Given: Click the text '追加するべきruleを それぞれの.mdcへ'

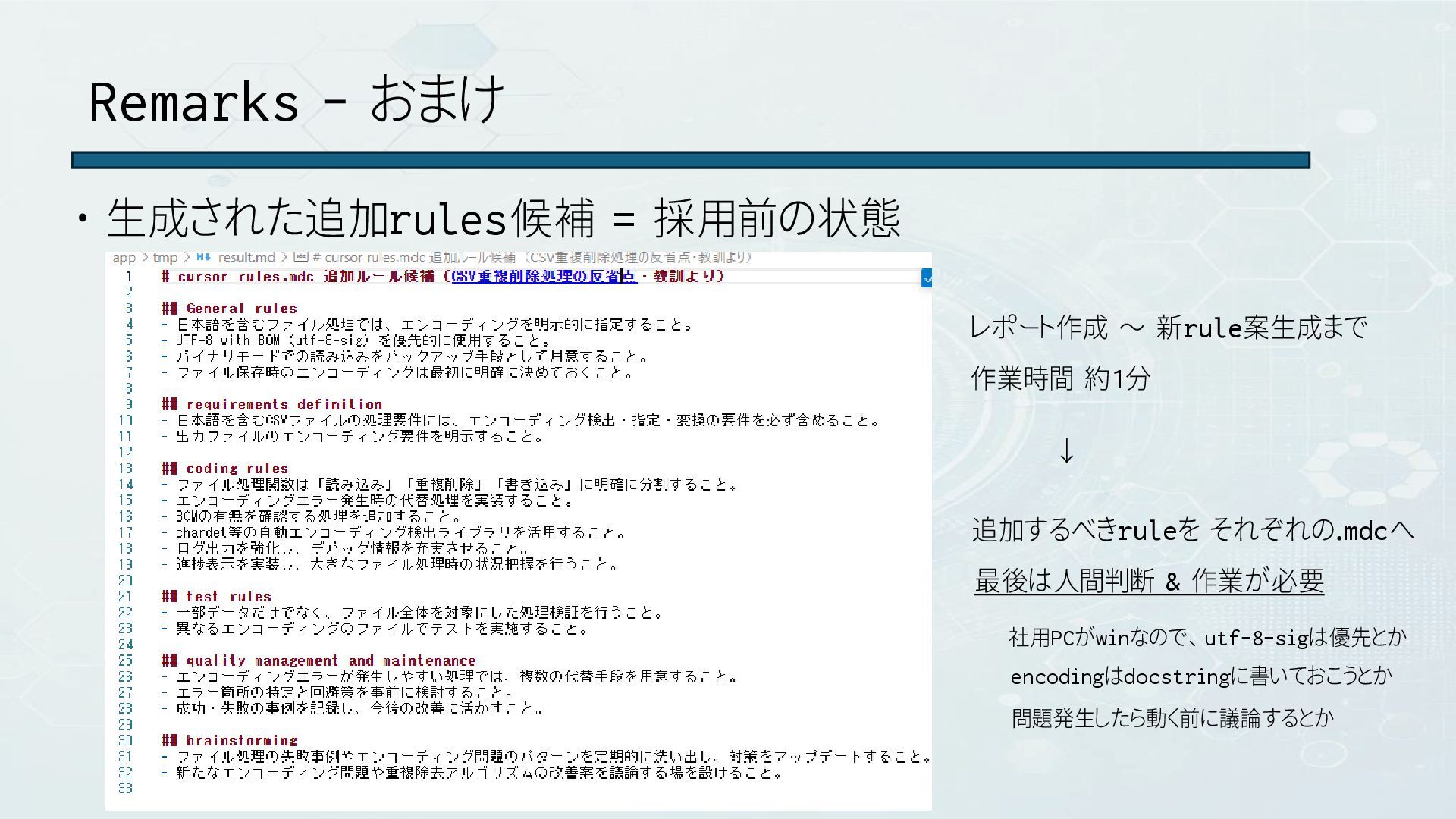Looking at the screenshot, I should click(x=1193, y=530).
